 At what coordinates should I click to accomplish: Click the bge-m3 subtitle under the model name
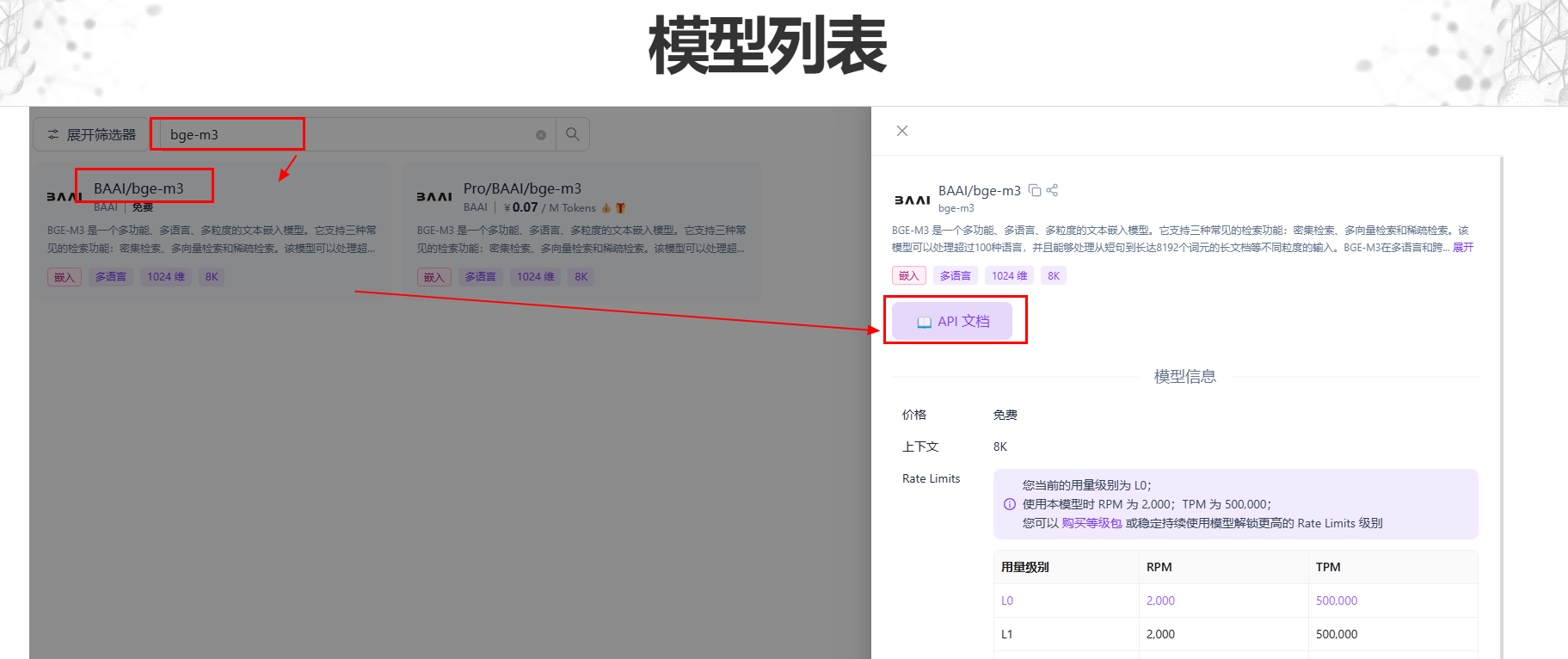click(956, 208)
